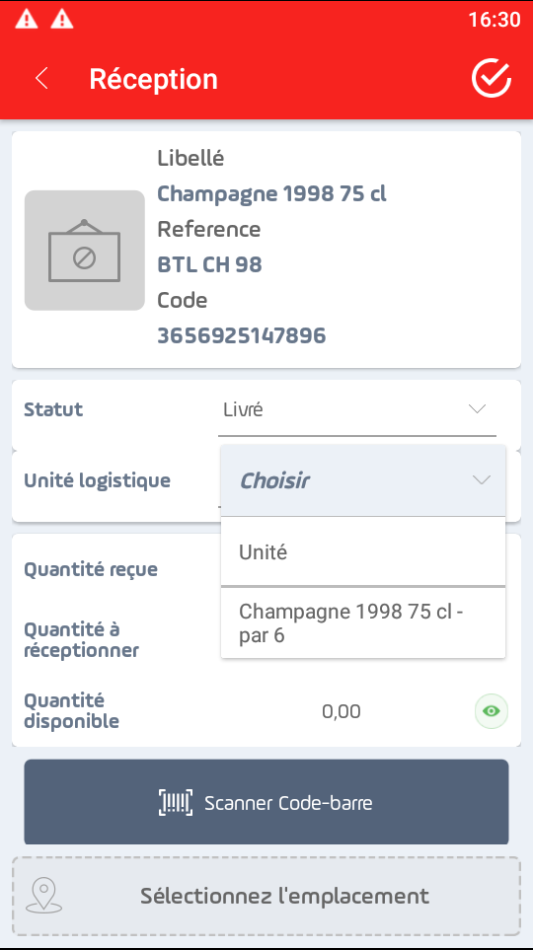Tap the second warning triangle in status bar
This screenshot has width=533, height=950.
click(x=62, y=19)
